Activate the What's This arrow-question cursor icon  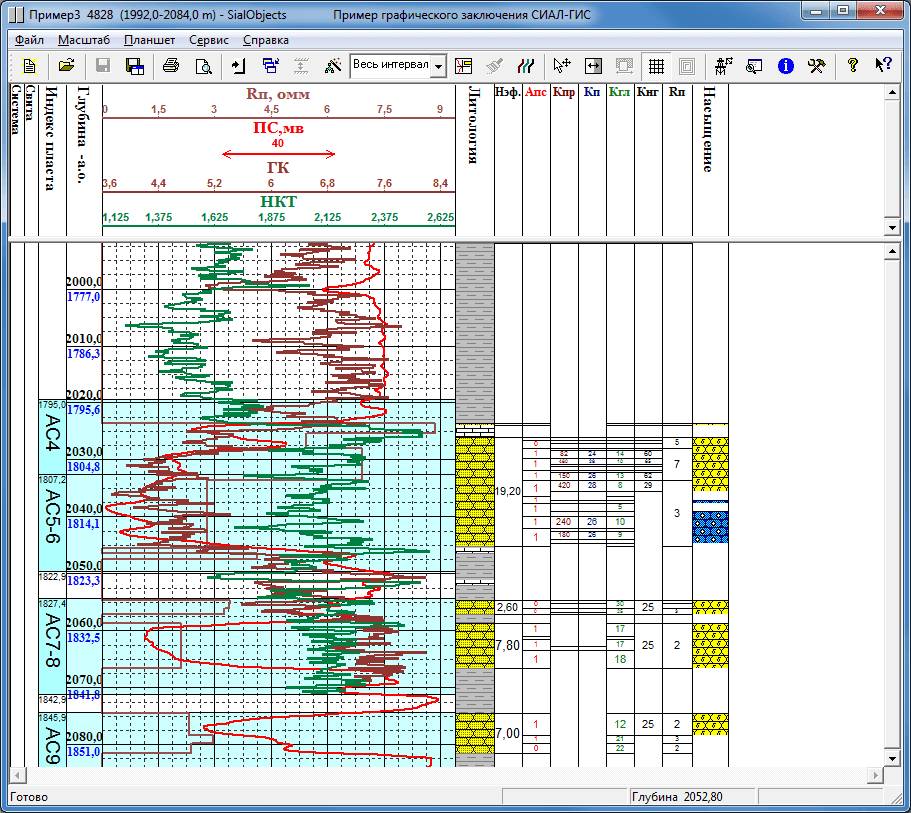883,66
